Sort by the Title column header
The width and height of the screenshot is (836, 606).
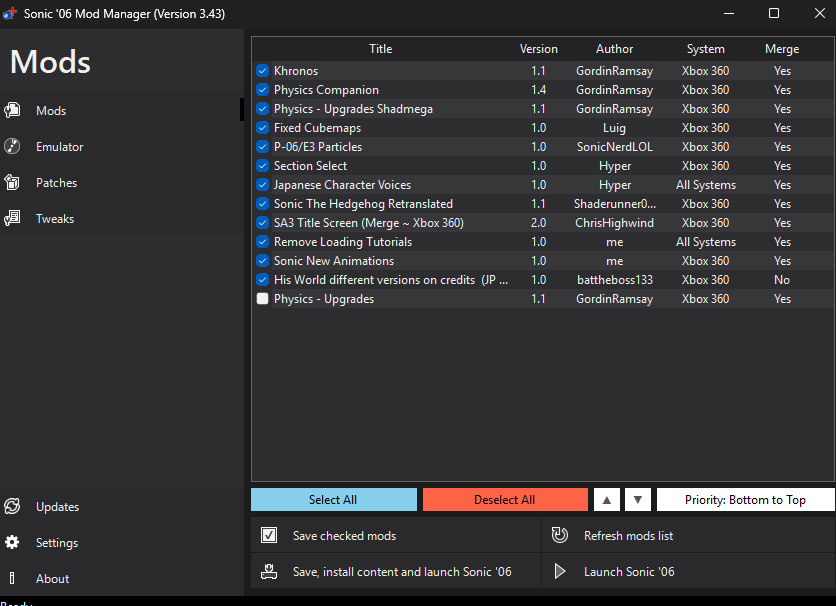coord(381,49)
